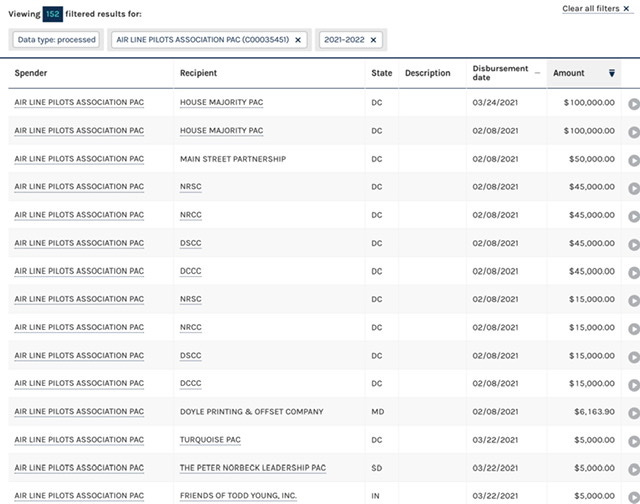Expand details for $45,000.00 DCCC row
The image size is (640, 504).
(633, 273)
